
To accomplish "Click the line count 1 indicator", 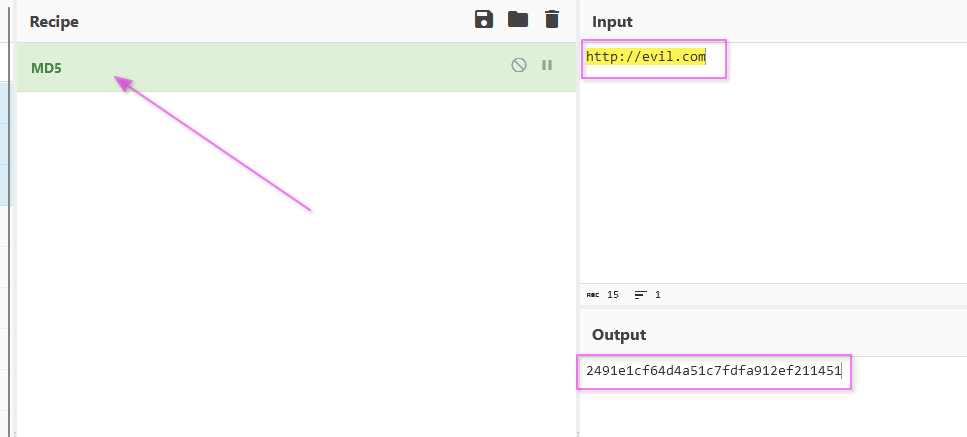I will tap(648, 295).
